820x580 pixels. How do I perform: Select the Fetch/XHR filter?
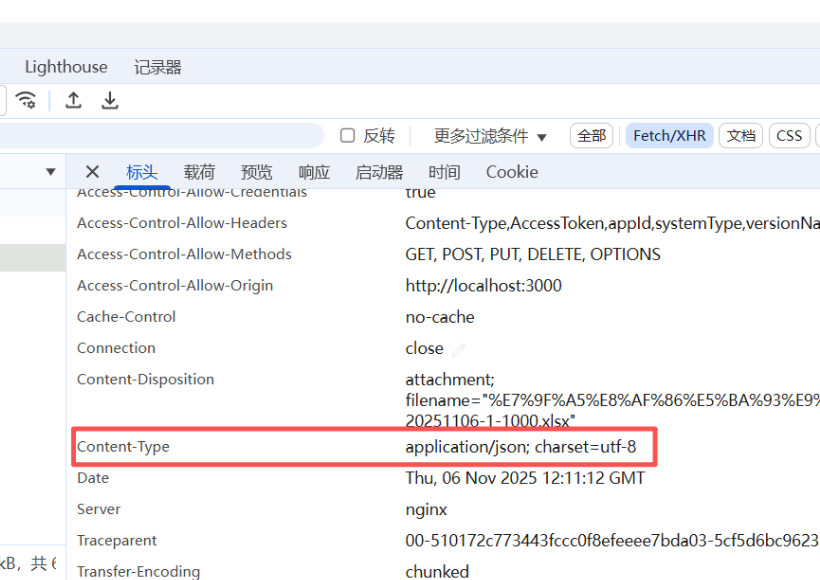coord(669,136)
